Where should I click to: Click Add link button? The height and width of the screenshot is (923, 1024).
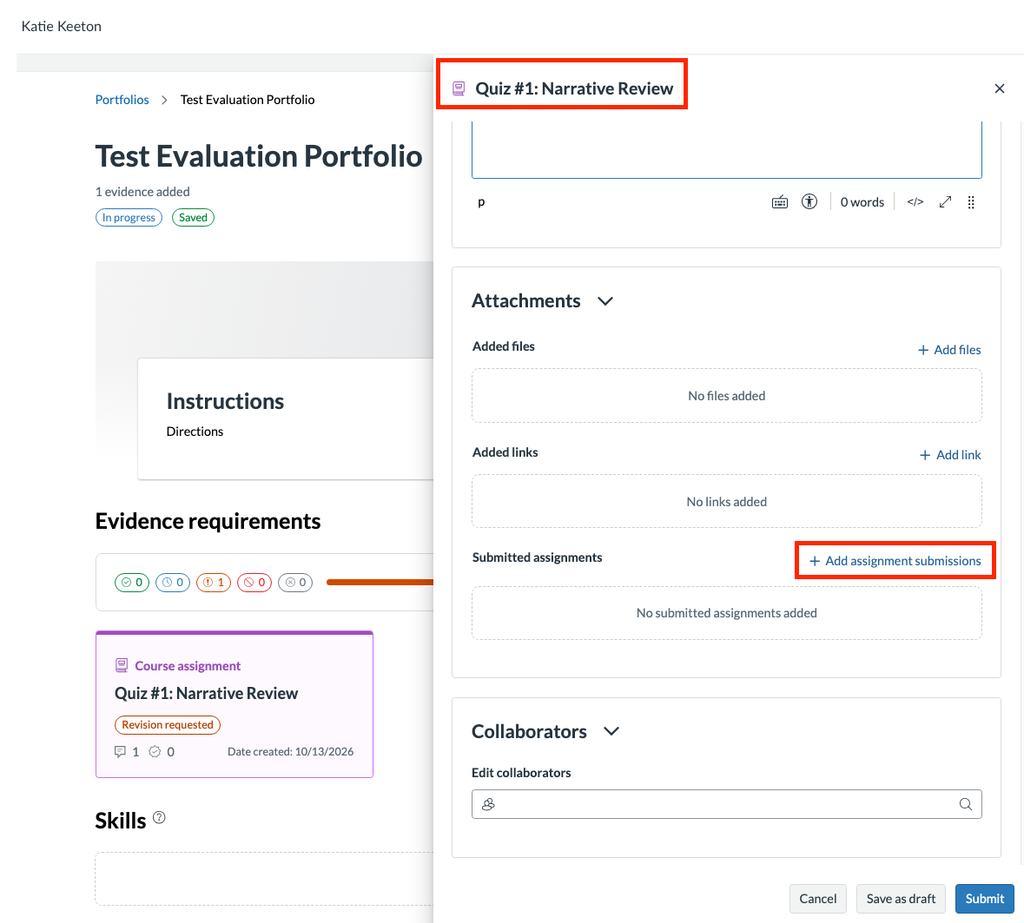coord(950,455)
